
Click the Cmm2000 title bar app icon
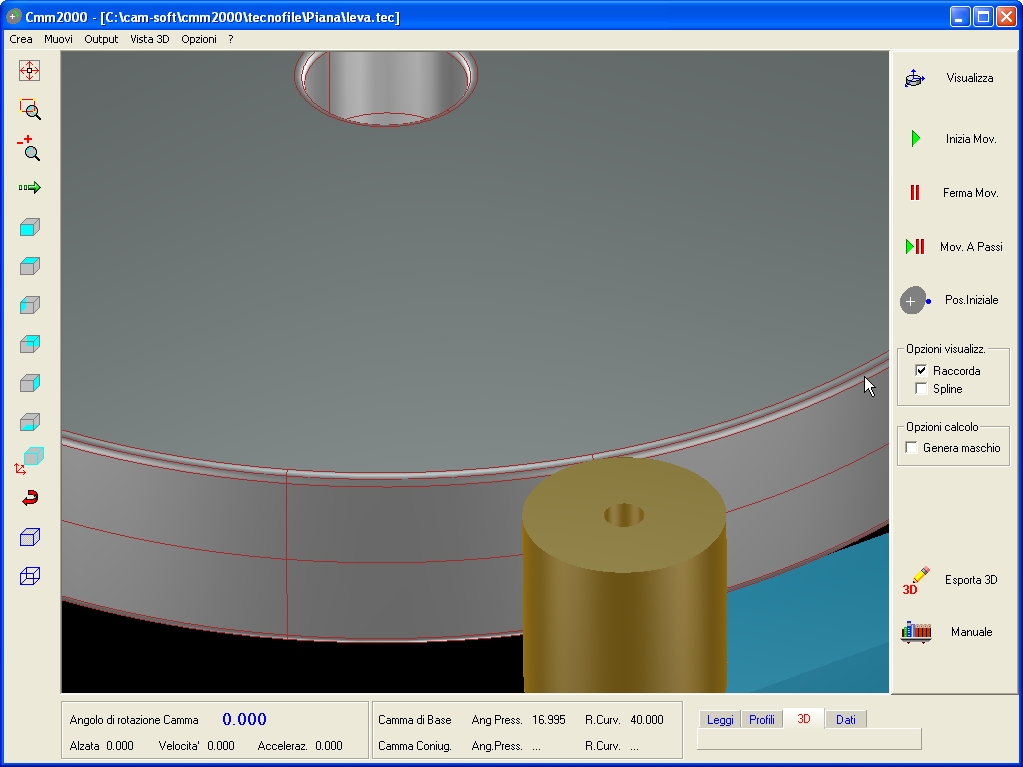[x=12, y=16]
